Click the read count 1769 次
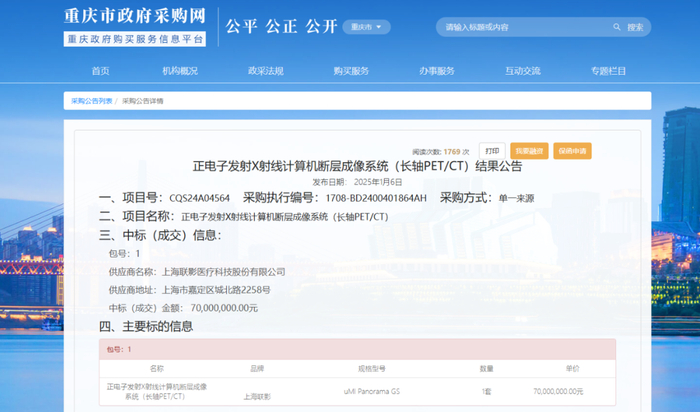 click(456, 152)
